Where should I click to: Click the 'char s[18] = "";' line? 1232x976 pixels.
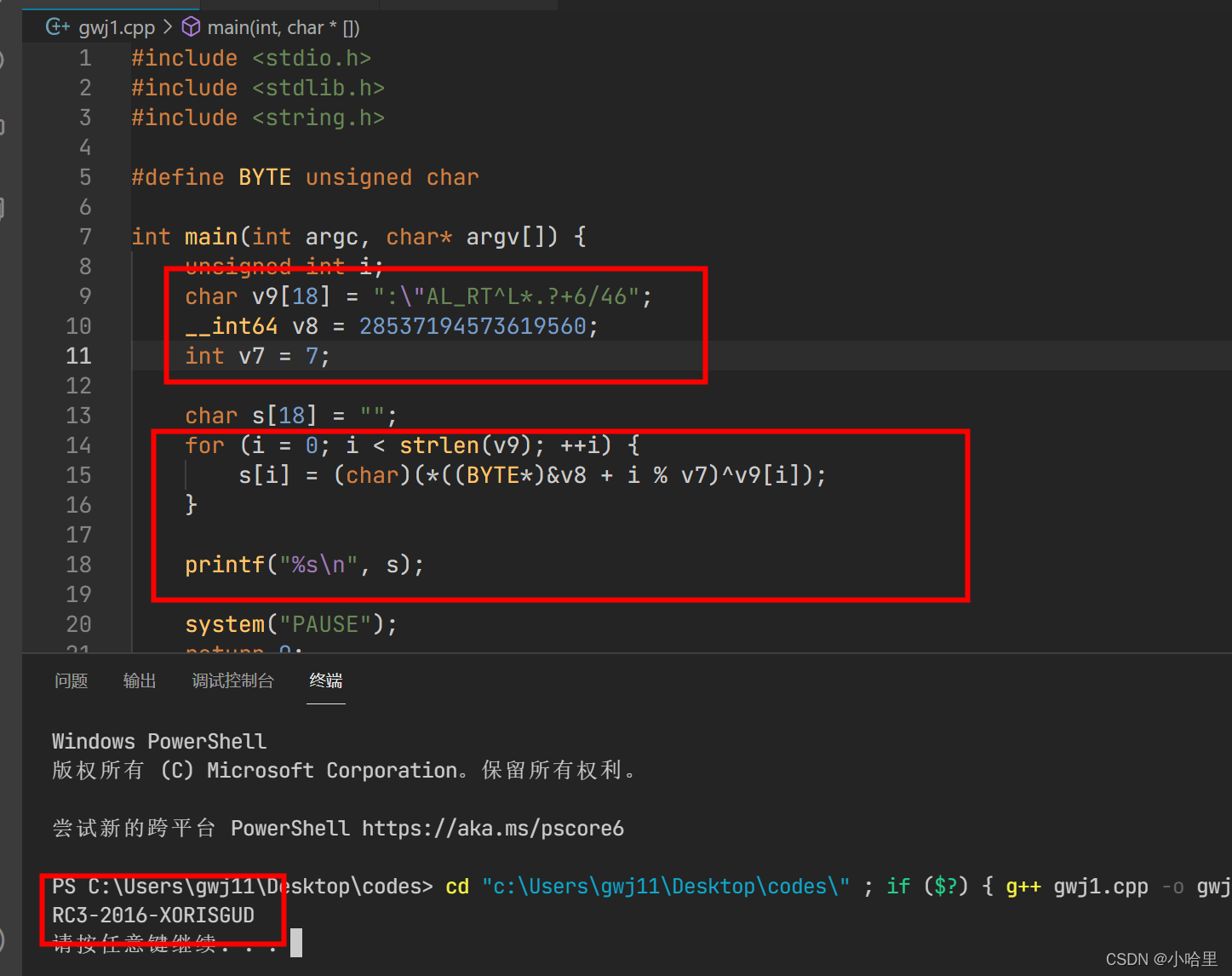coord(291,416)
